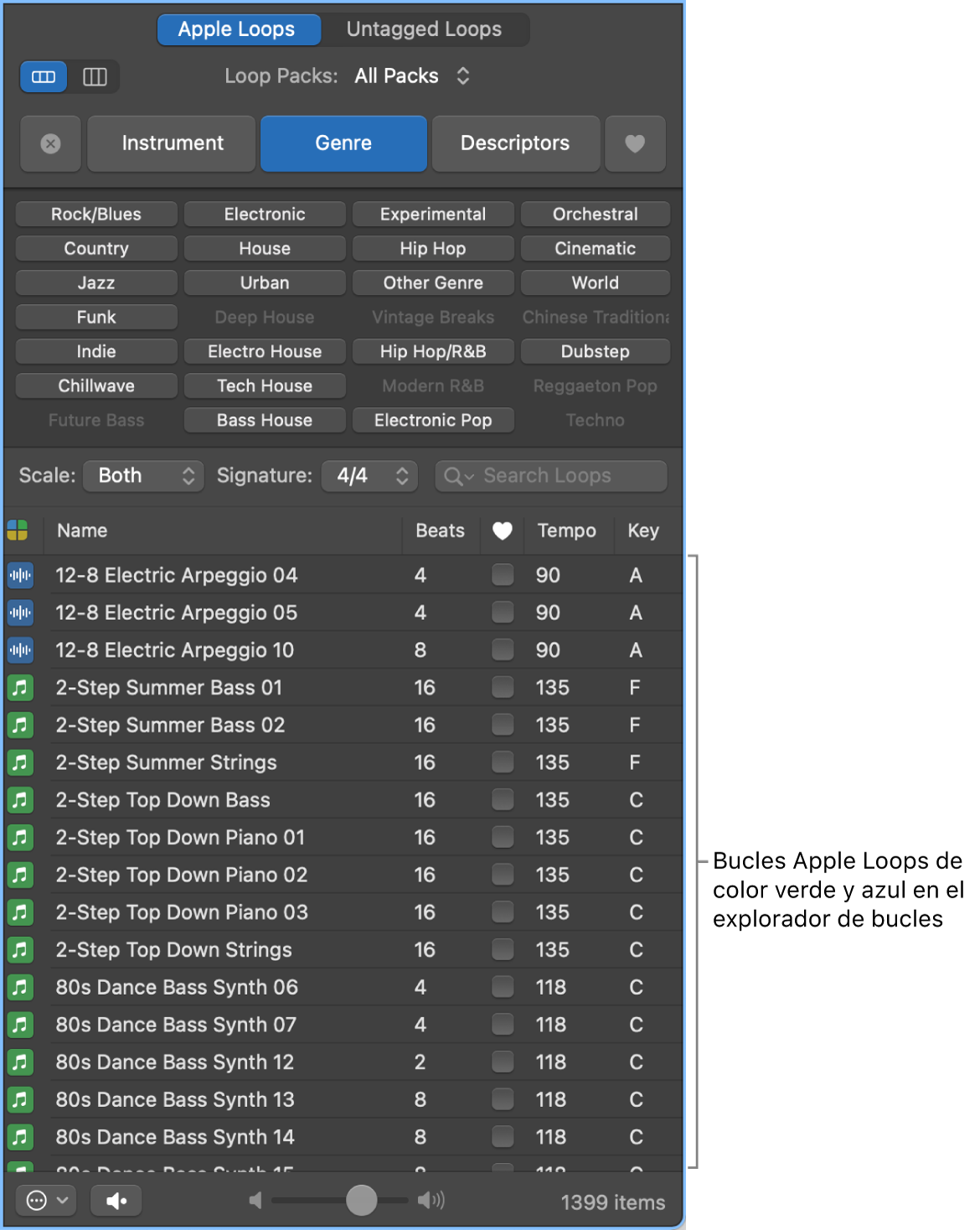Viewport: 980px width, 1230px height.
Task: Click green note icon for 2-Step Summer Bass 02
Action: point(20,725)
